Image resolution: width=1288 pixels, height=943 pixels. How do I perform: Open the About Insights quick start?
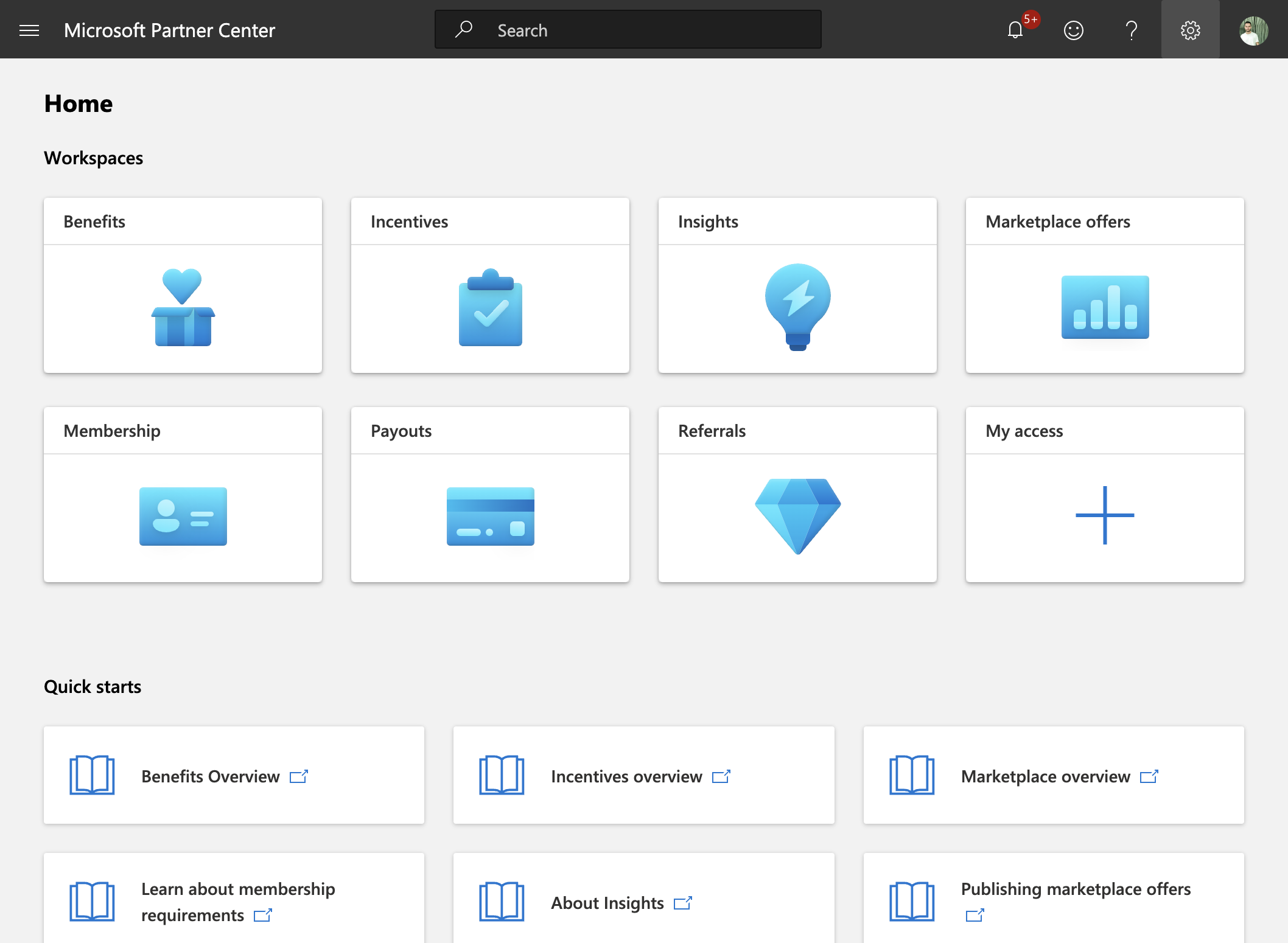(643, 898)
